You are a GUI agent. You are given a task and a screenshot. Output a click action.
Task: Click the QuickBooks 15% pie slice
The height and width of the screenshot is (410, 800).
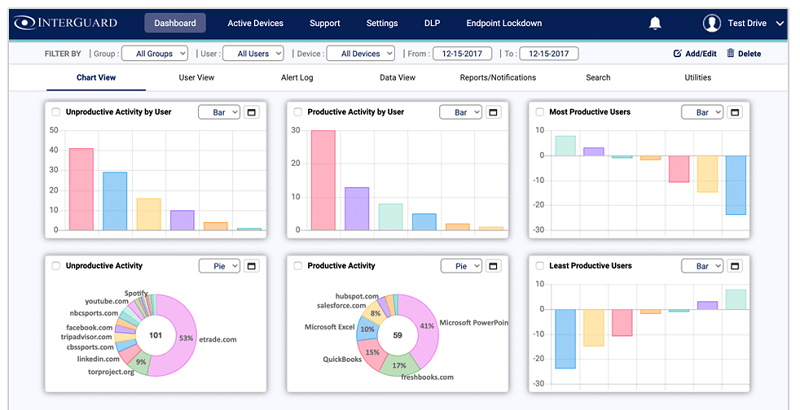pyautogui.click(x=371, y=353)
